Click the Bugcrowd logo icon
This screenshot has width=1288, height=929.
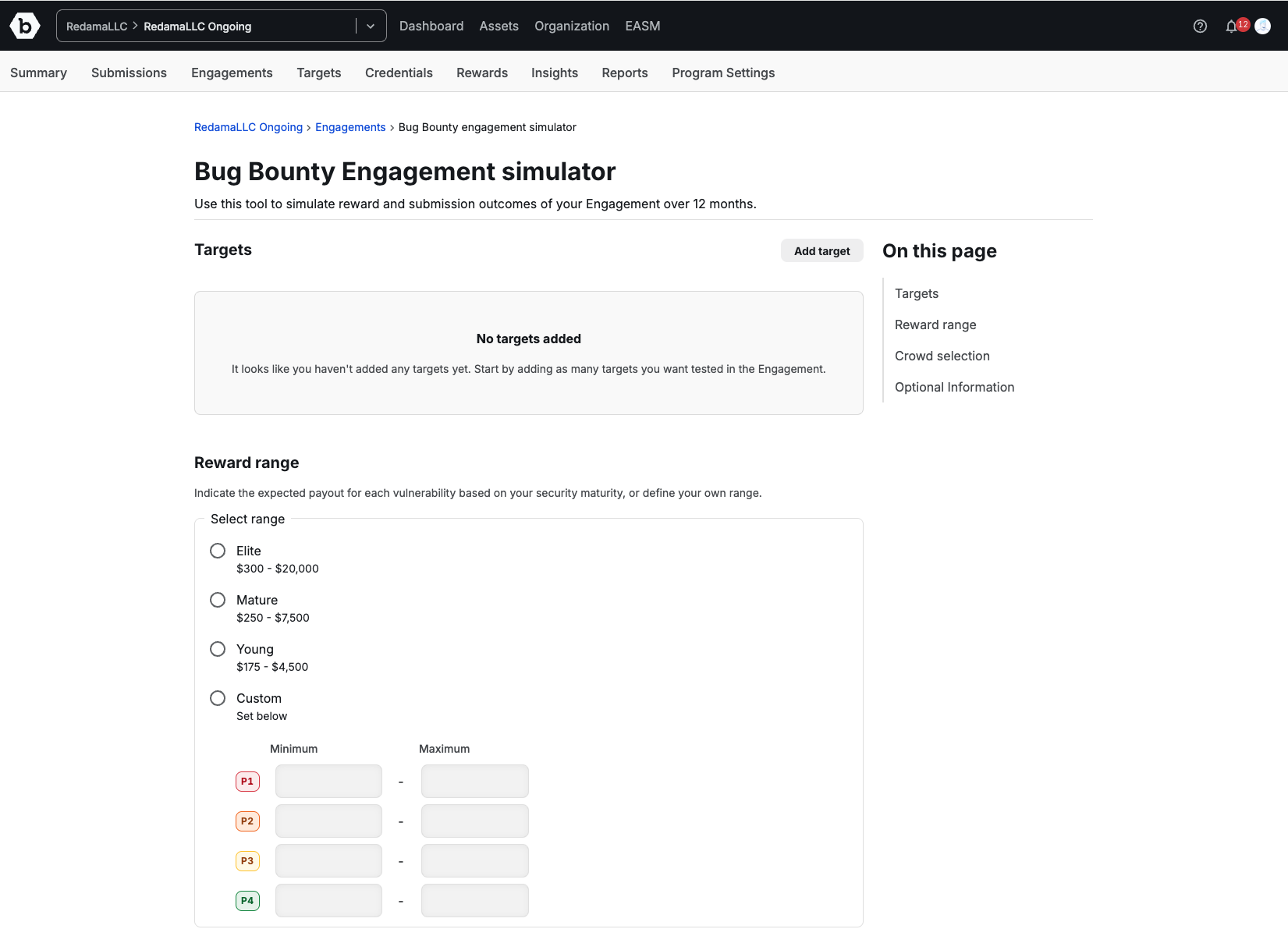coord(25,26)
